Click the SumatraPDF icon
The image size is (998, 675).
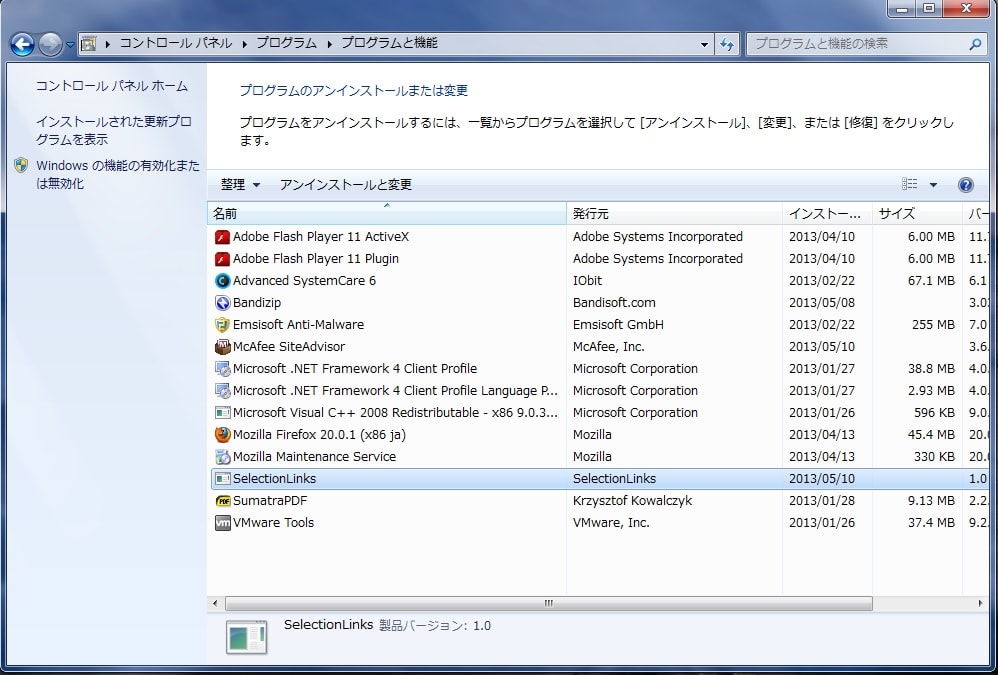coord(222,501)
